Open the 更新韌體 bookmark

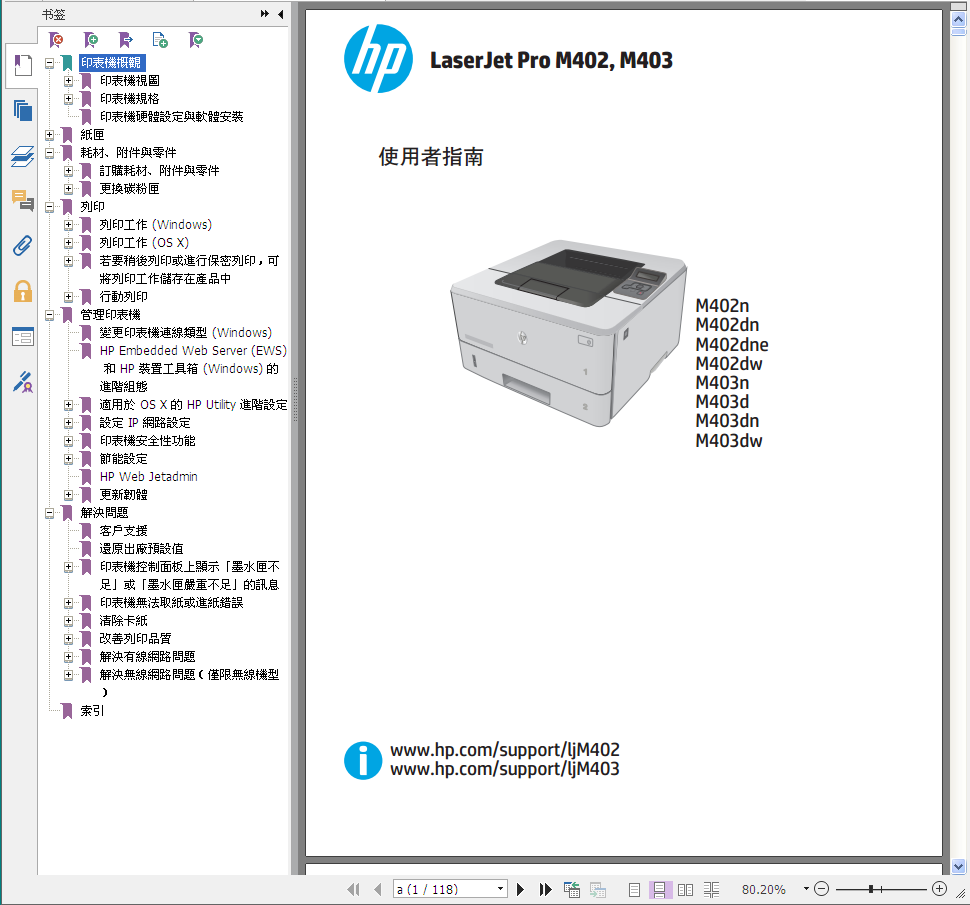(124, 494)
